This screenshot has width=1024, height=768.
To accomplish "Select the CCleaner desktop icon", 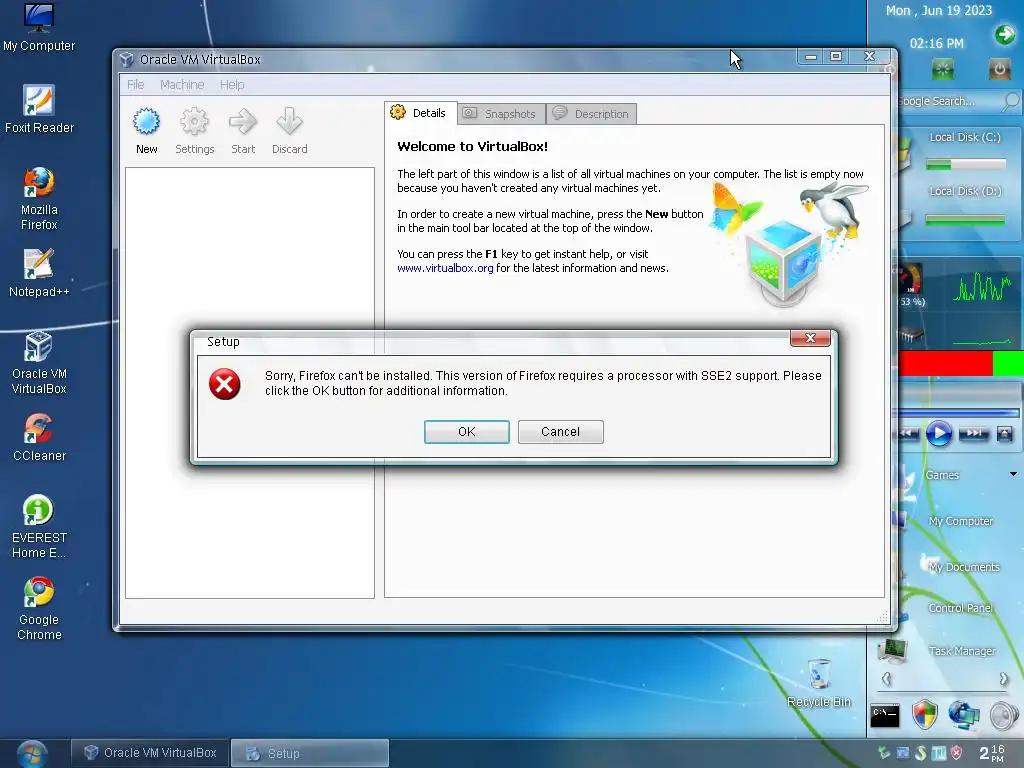I will coord(39,437).
